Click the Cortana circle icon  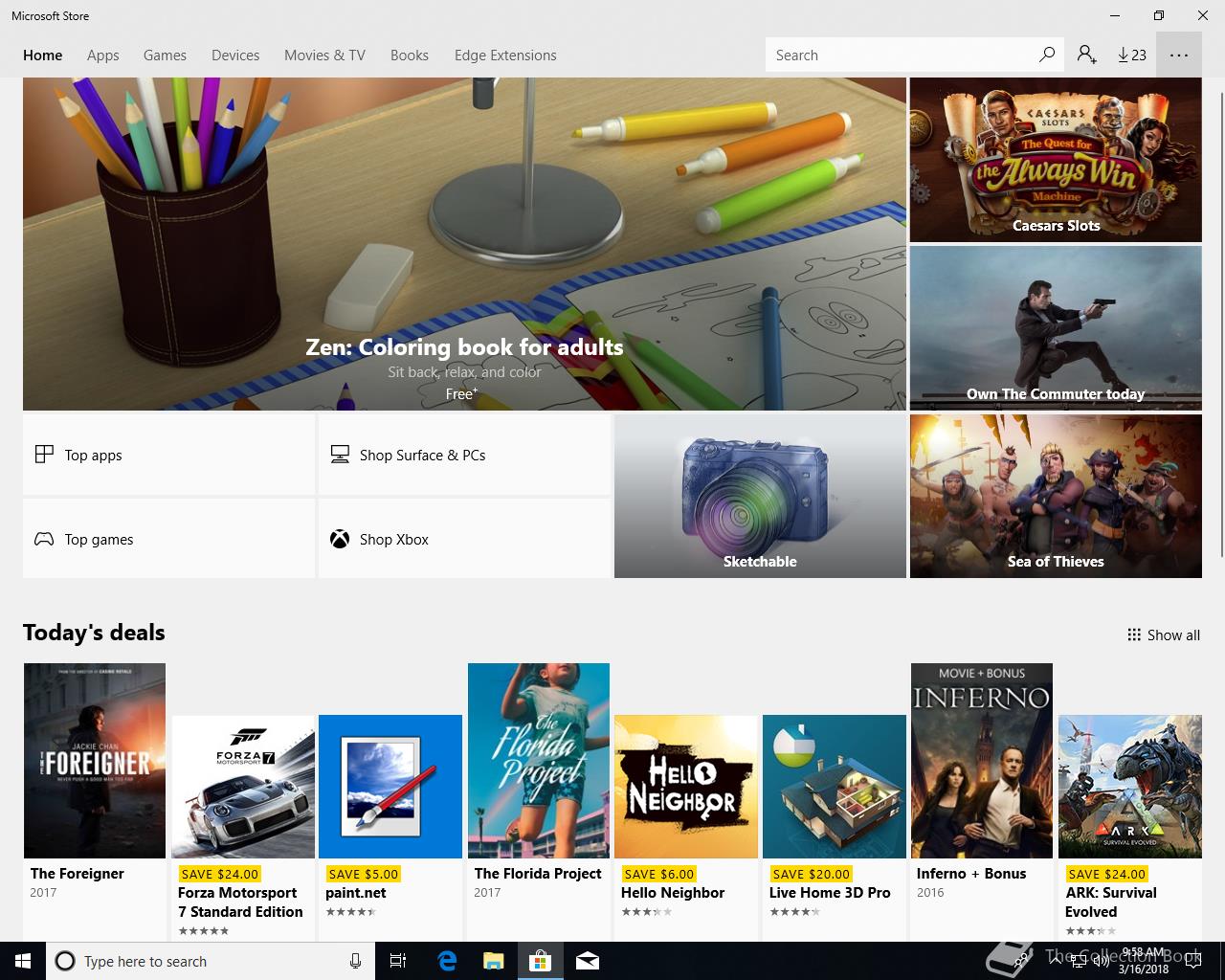coord(65,961)
